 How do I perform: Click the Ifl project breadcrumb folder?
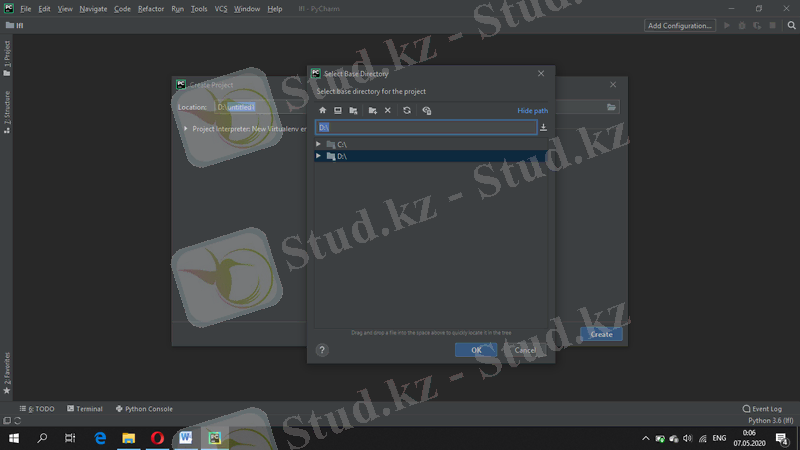[15, 26]
